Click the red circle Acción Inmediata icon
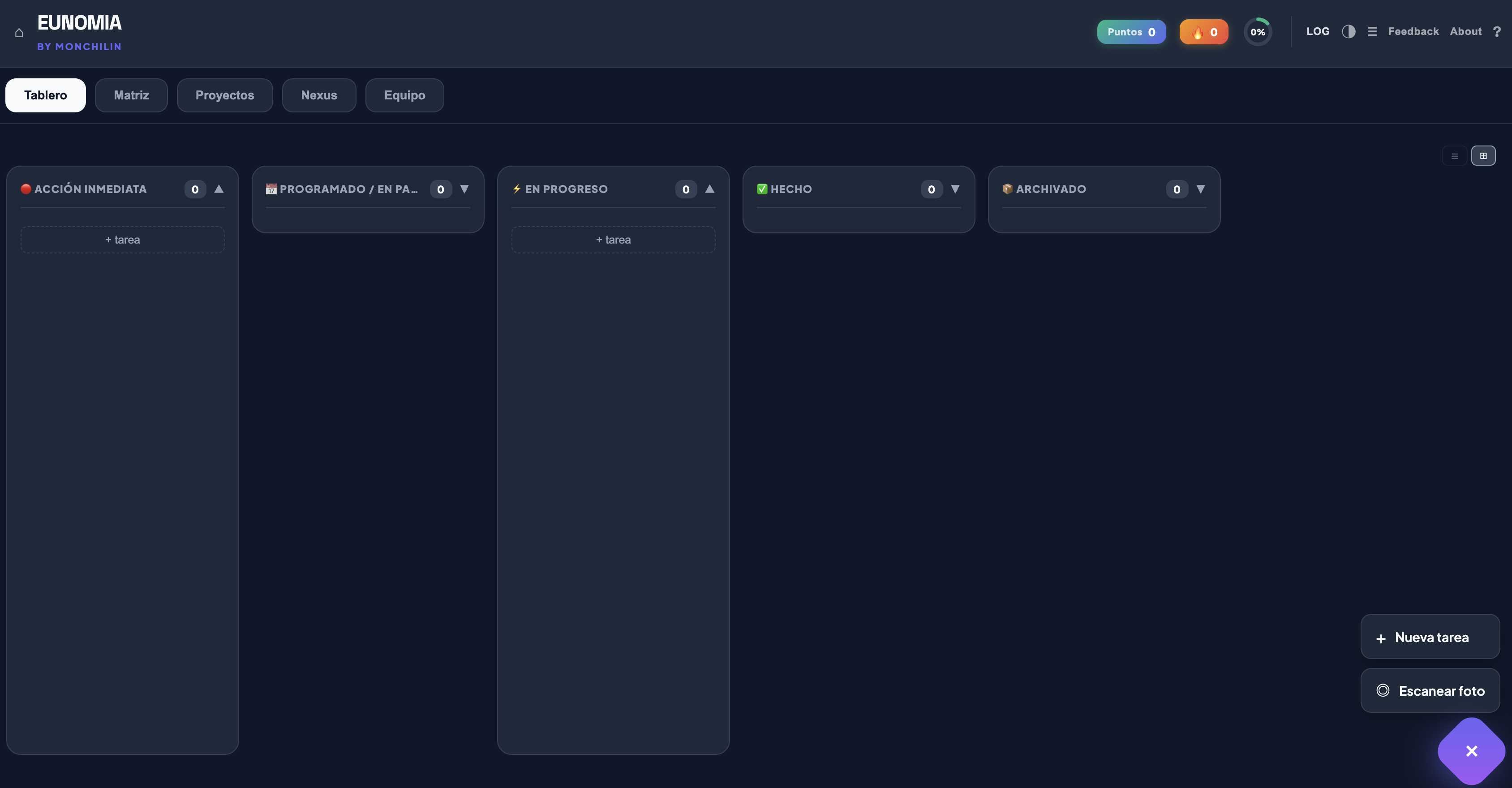1512x788 pixels. pos(26,189)
